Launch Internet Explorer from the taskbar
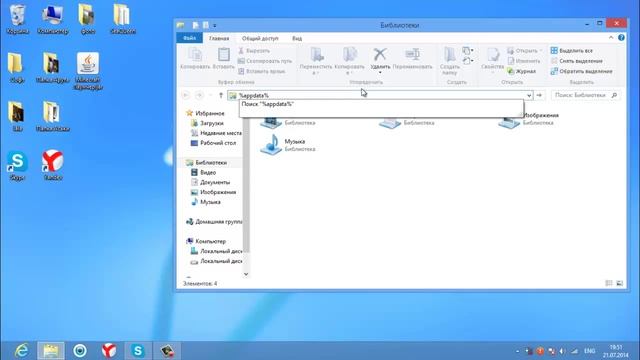The height and width of the screenshot is (360, 640). pyautogui.click(x=21, y=351)
